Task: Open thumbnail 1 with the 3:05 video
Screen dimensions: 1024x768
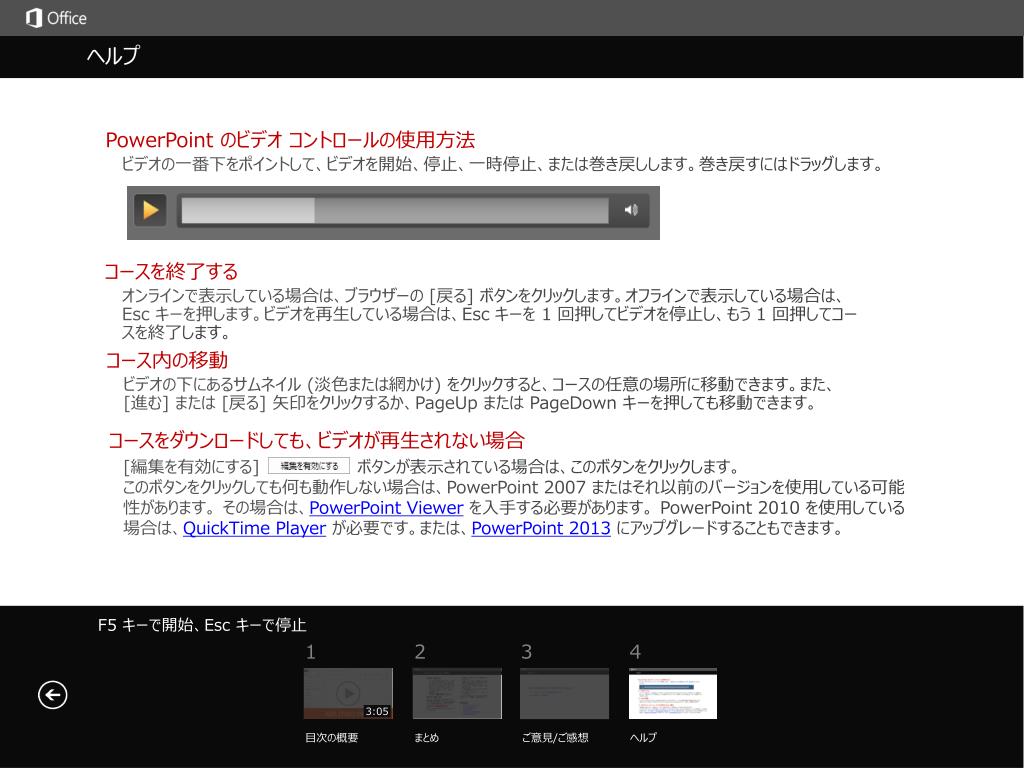Action: click(348, 693)
